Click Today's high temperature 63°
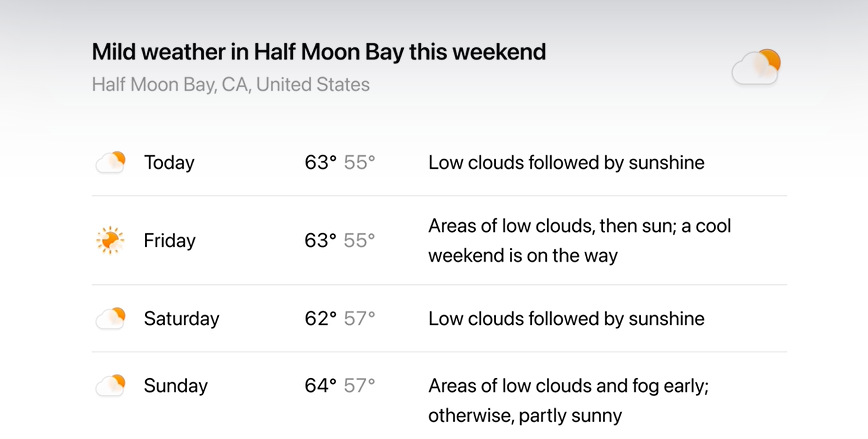The height and width of the screenshot is (439, 868). (321, 163)
